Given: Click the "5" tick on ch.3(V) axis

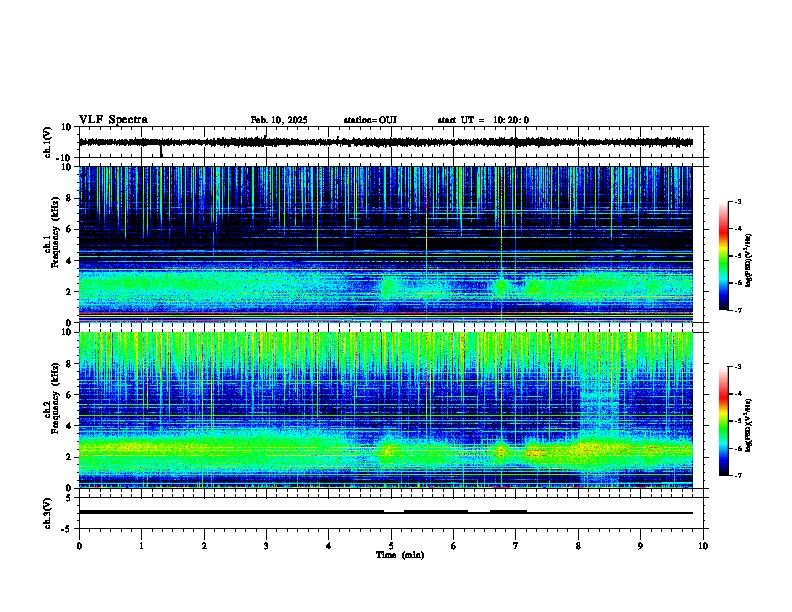Looking at the screenshot, I should [x=70, y=497].
